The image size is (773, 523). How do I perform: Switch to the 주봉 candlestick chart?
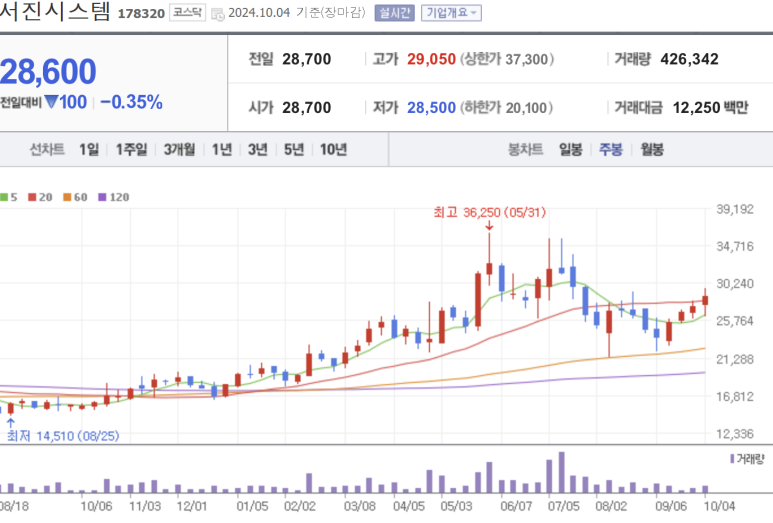[611, 149]
